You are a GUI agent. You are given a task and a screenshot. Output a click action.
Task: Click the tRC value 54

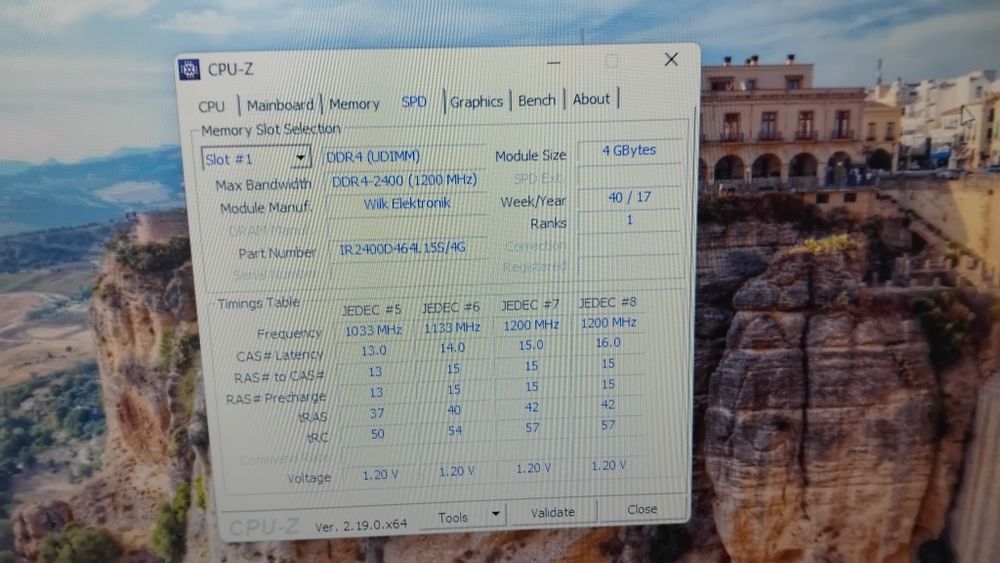pyautogui.click(x=454, y=431)
